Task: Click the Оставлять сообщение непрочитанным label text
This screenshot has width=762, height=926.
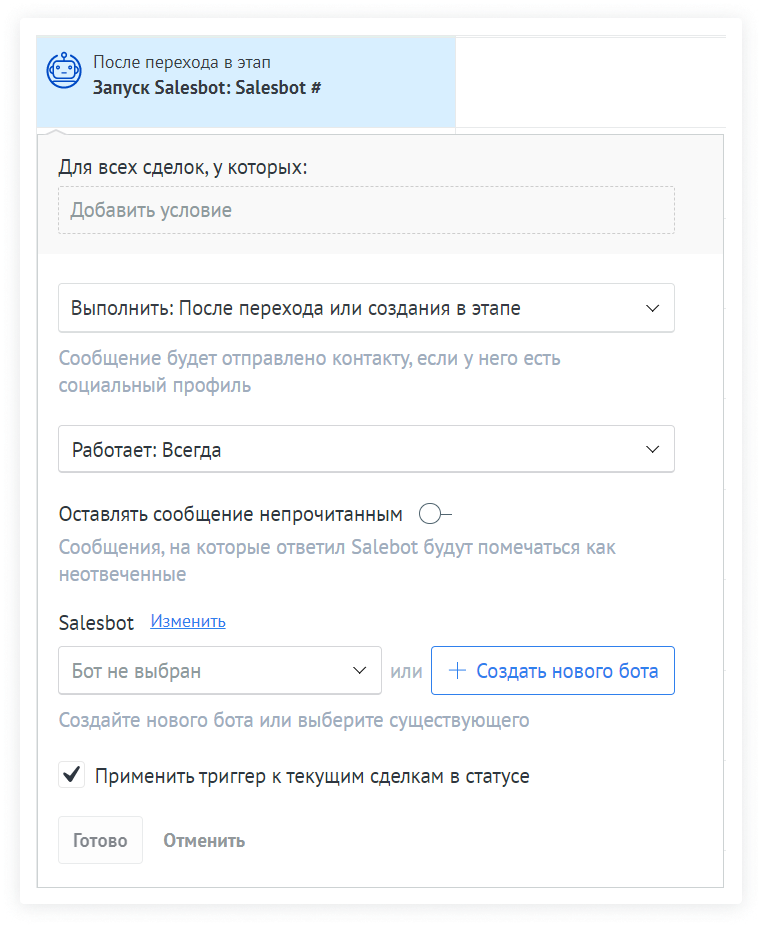Action: (231, 514)
